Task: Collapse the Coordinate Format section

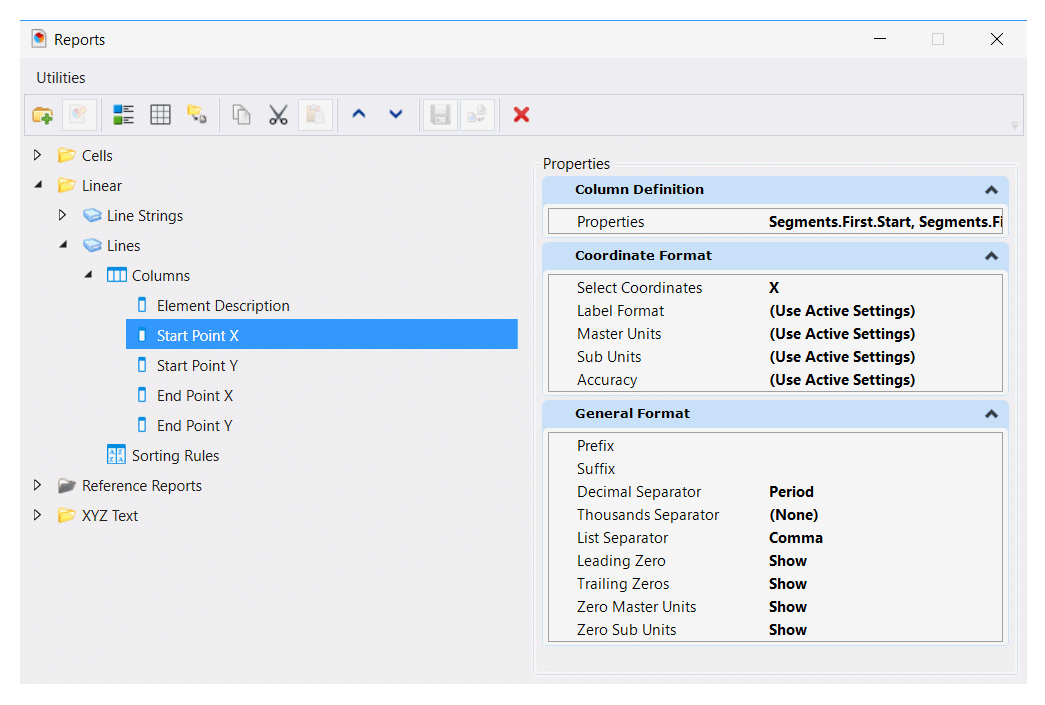Action: 991,256
